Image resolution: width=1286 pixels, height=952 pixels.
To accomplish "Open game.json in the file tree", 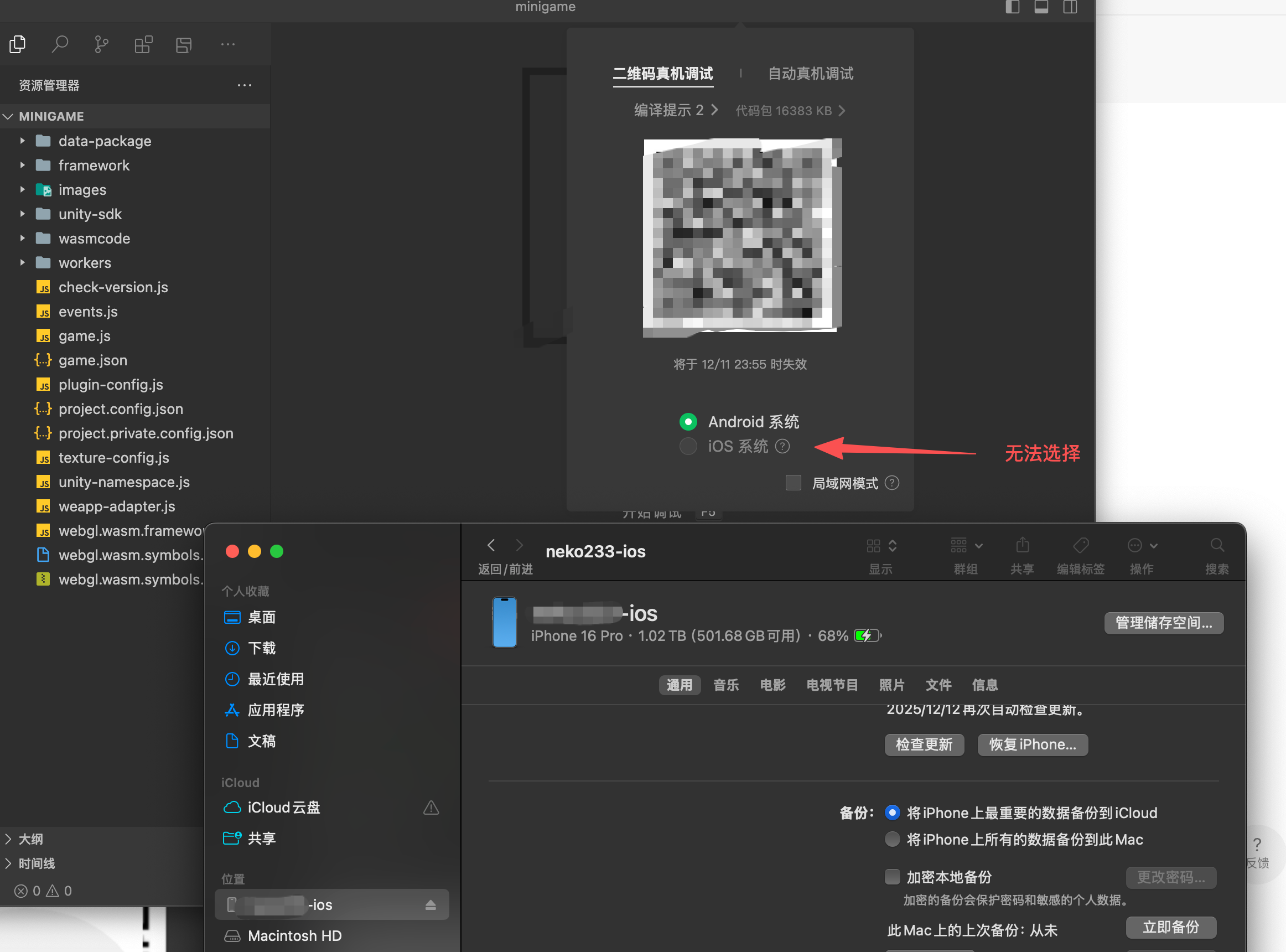I will [x=92, y=360].
